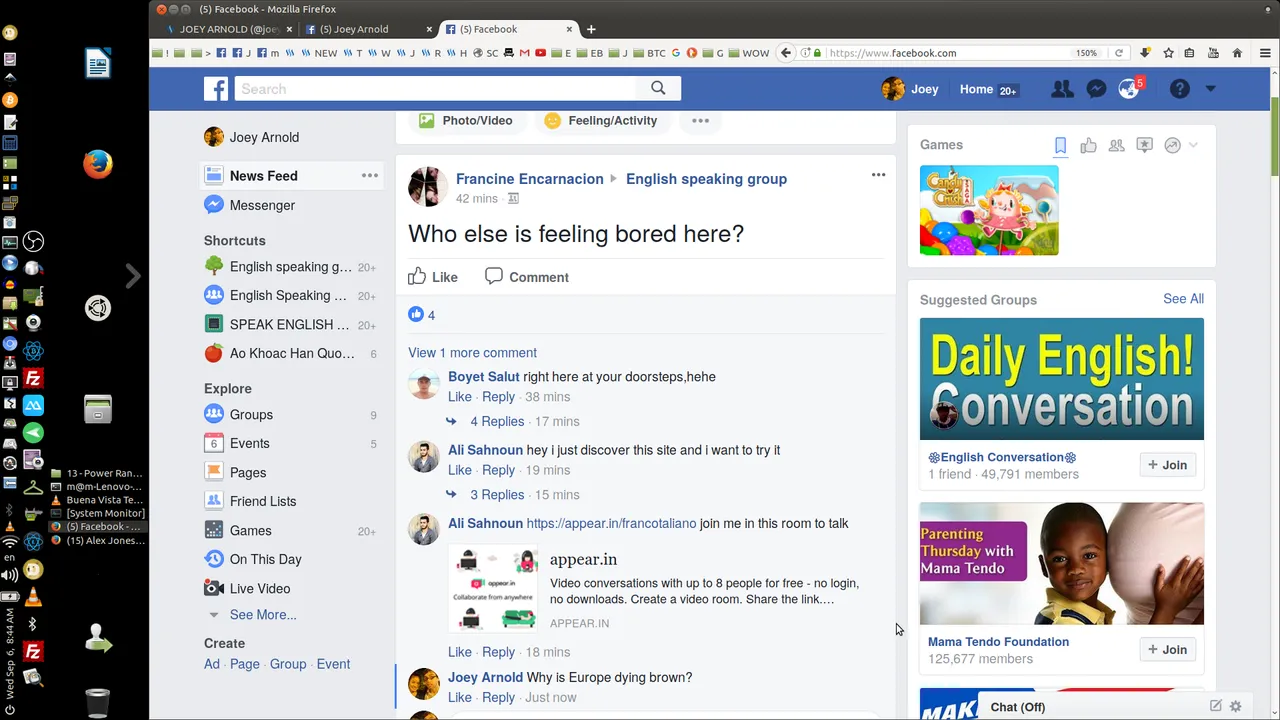The image size is (1280, 720).
Task: Like Francine's post
Action: click(433, 277)
